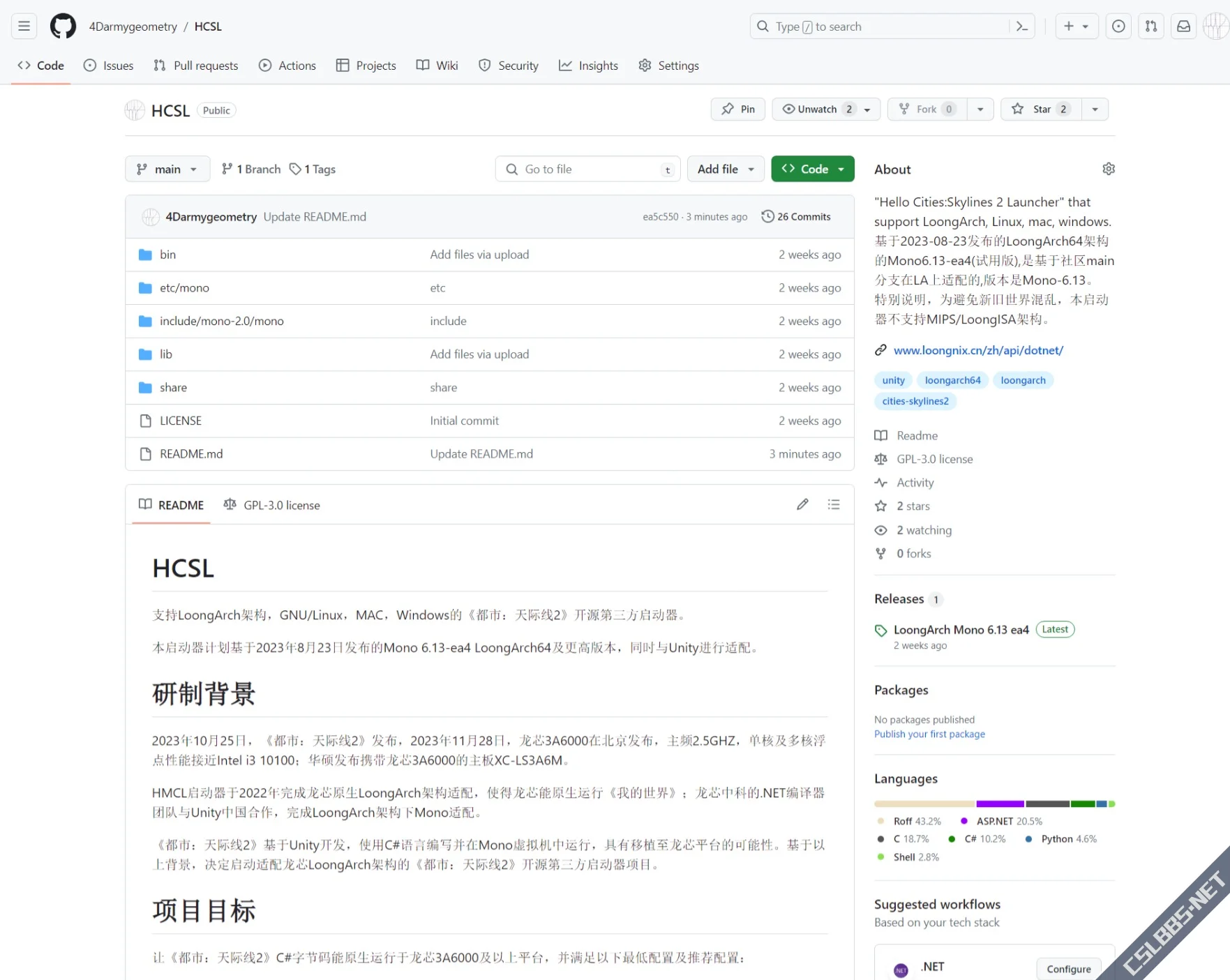Screen dimensions: 1230x980
Task: View 0 forks link
Action: 903,554
